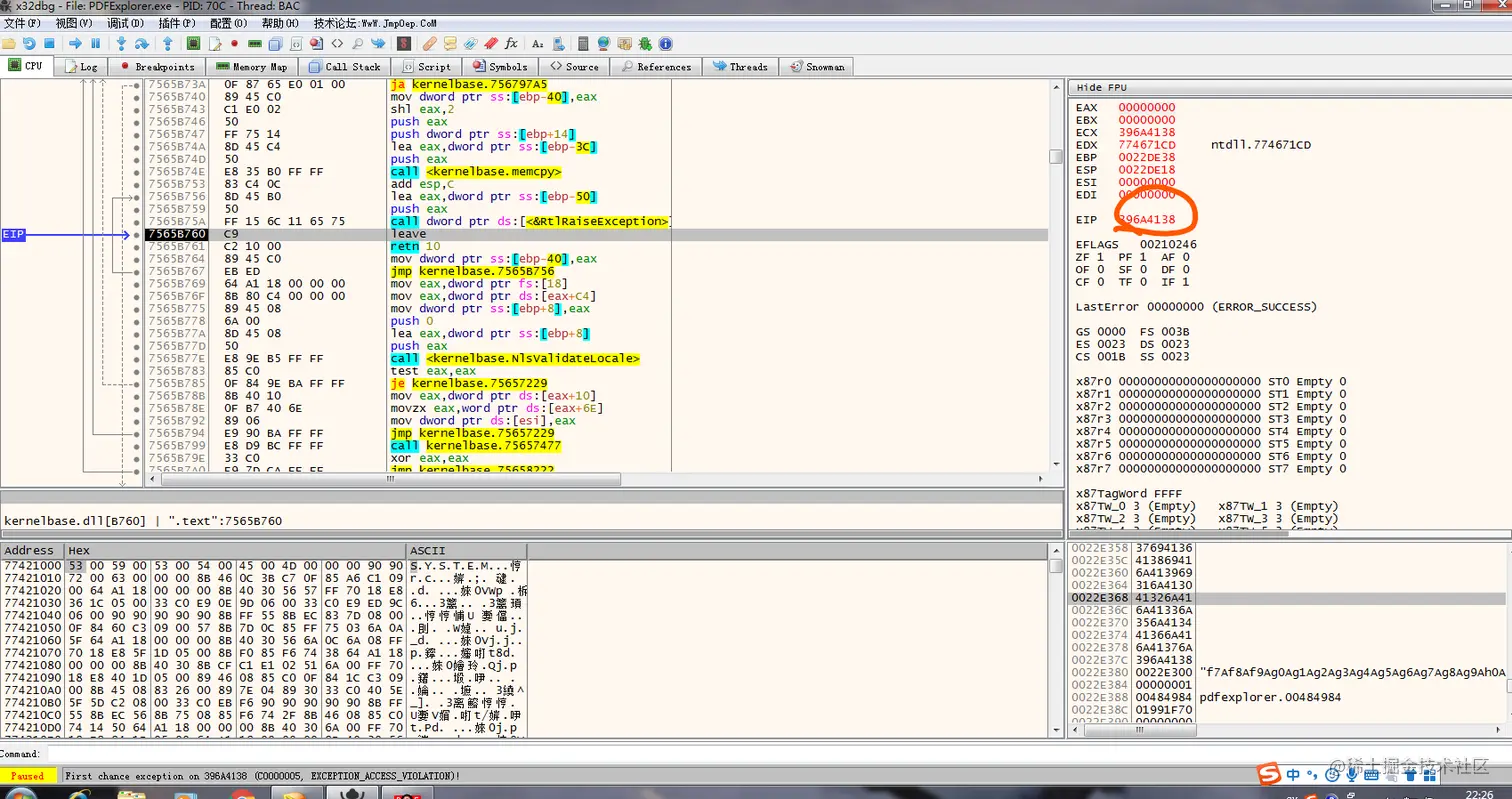The width and height of the screenshot is (1512, 799).
Task: Click the Call Stack toolbar icon
Action: [x=275, y=43]
